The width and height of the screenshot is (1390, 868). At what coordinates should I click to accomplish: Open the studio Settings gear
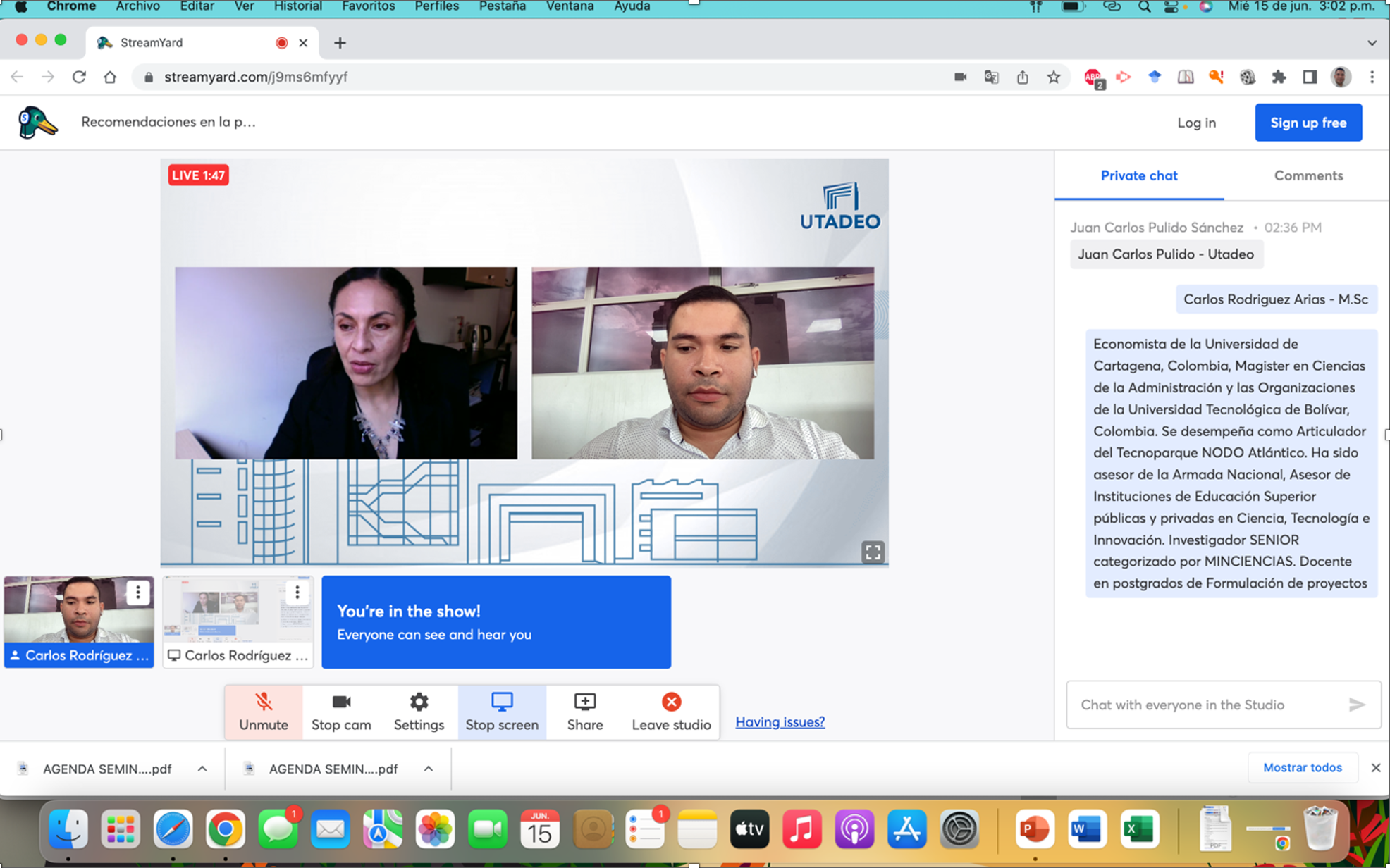(419, 712)
